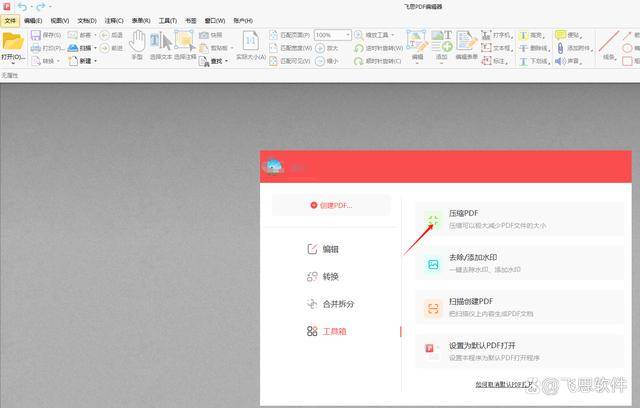Click the Zoom In (放大) icon
The image size is (640, 408).
[x=320, y=48]
